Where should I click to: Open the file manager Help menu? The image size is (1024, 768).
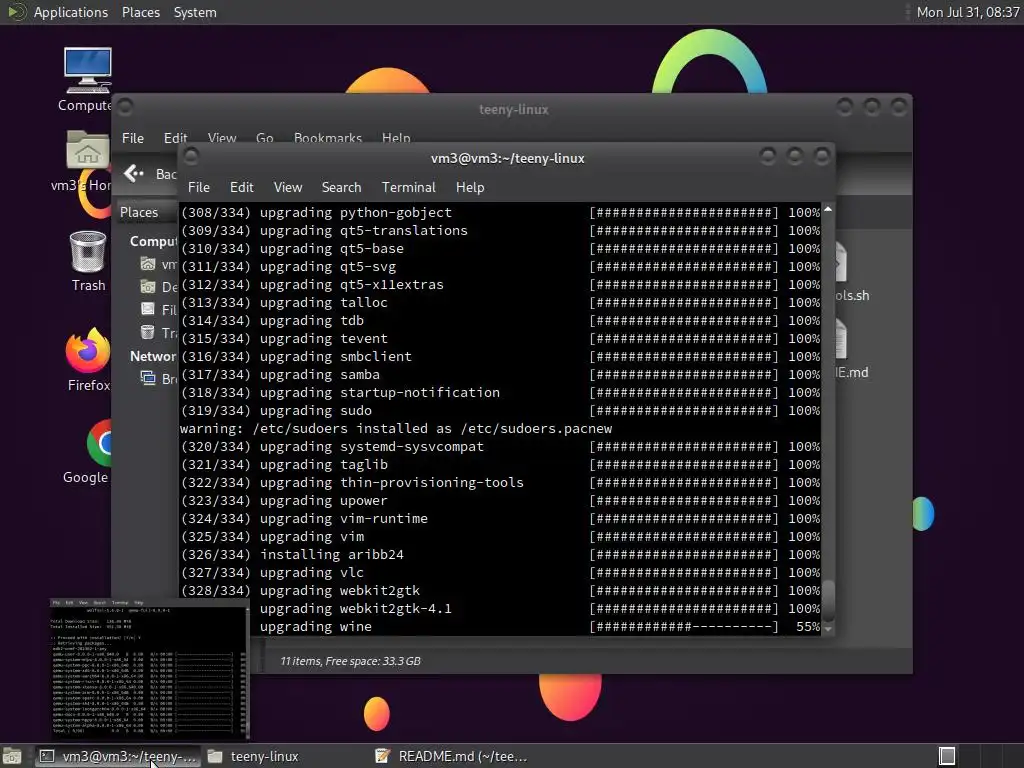(396, 138)
